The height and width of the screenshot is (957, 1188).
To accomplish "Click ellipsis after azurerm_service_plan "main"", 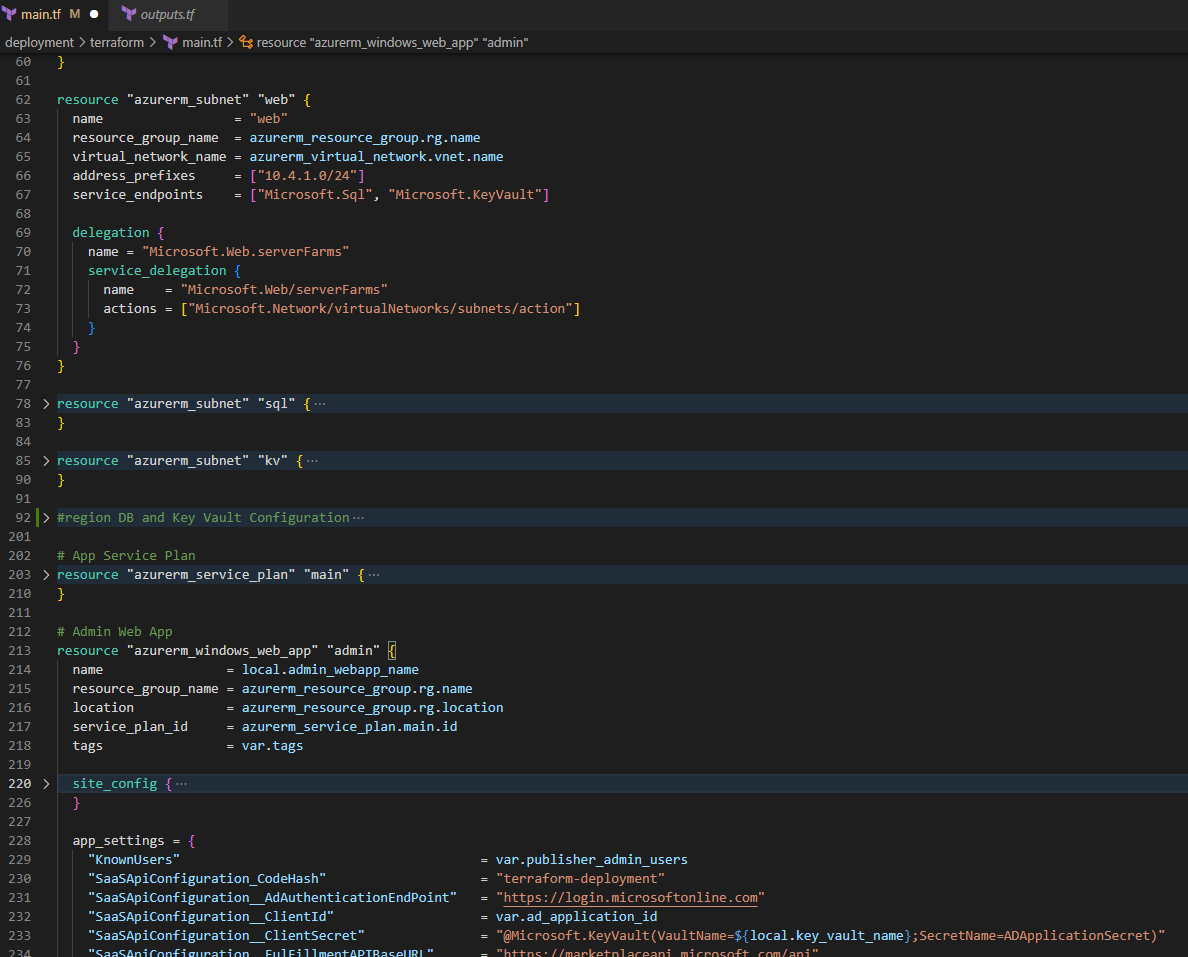I will click(374, 574).
